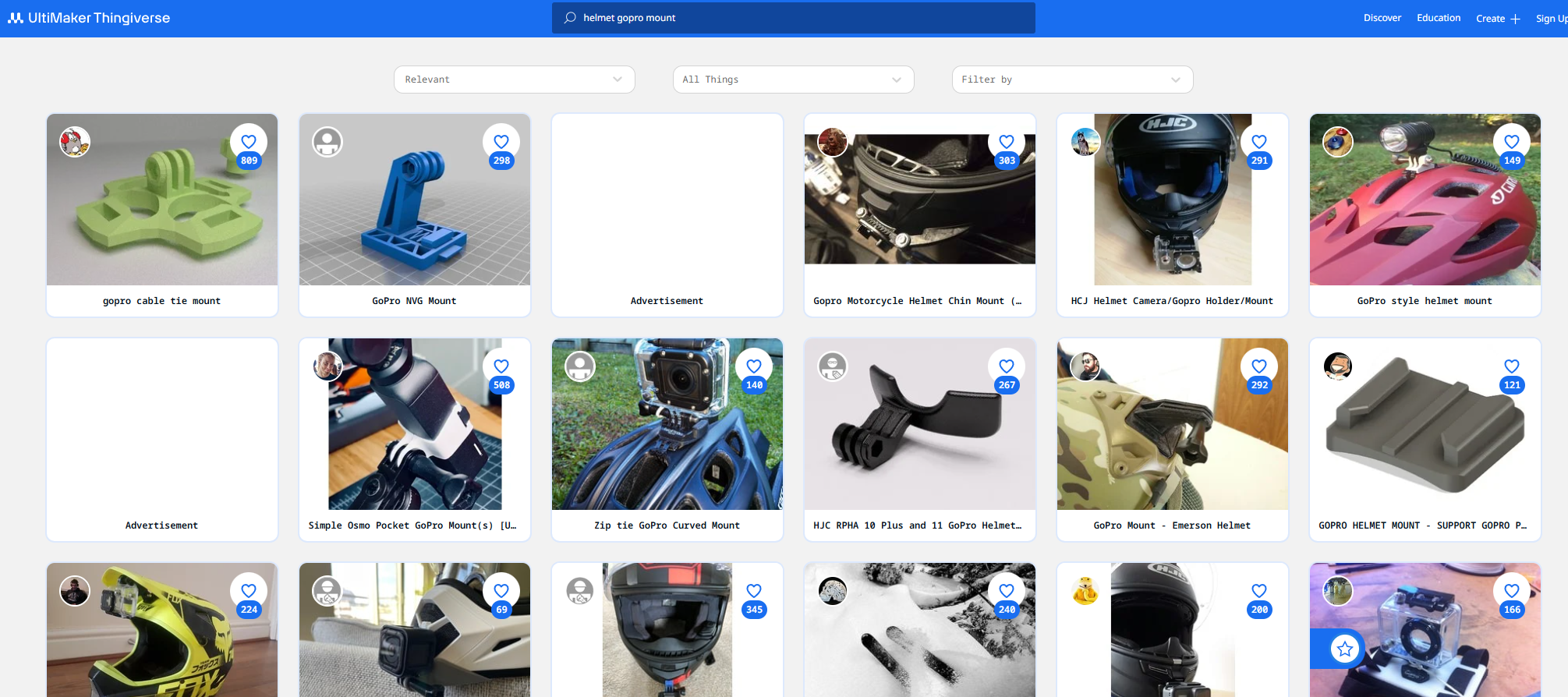This screenshot has height=697, width=1568.
Task: Open creator avatar on gopro cable tie mount
Action: [75, 142]
